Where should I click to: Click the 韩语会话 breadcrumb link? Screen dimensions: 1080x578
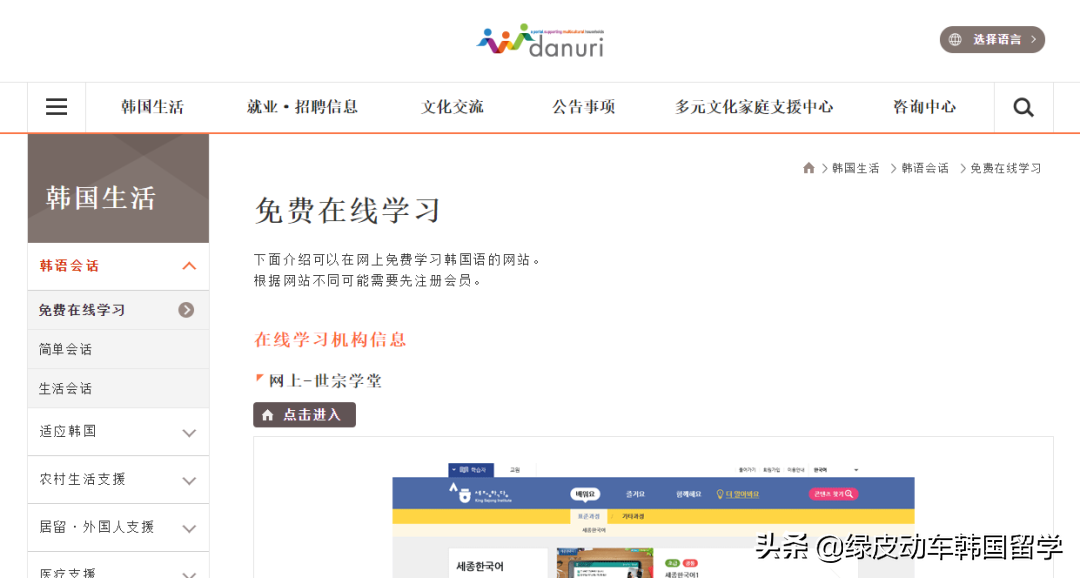coord(925,168)
